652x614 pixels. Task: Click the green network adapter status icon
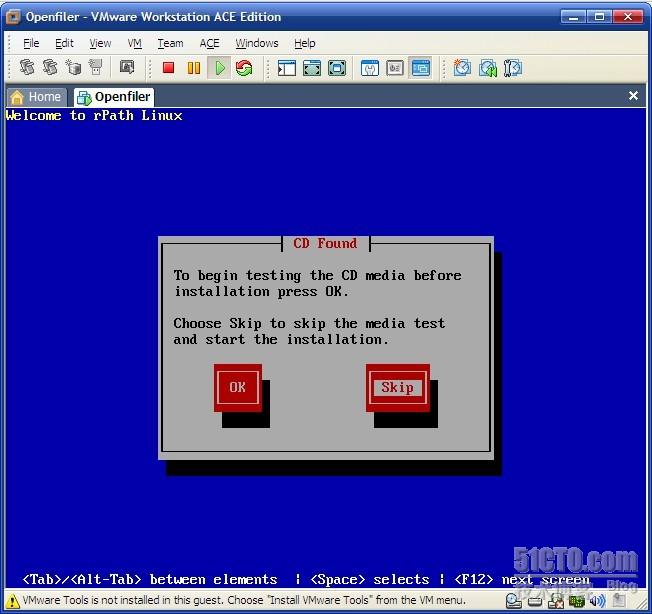pos(577,601)
